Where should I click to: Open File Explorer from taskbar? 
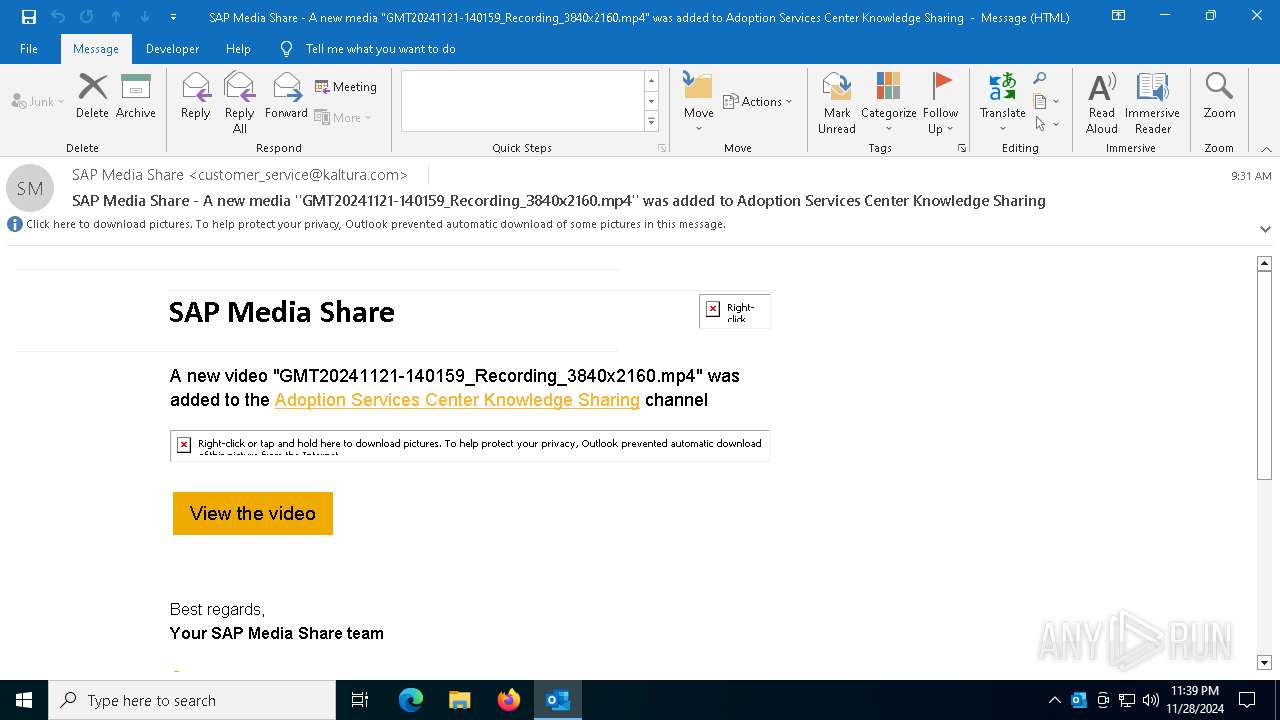(460, 700)
